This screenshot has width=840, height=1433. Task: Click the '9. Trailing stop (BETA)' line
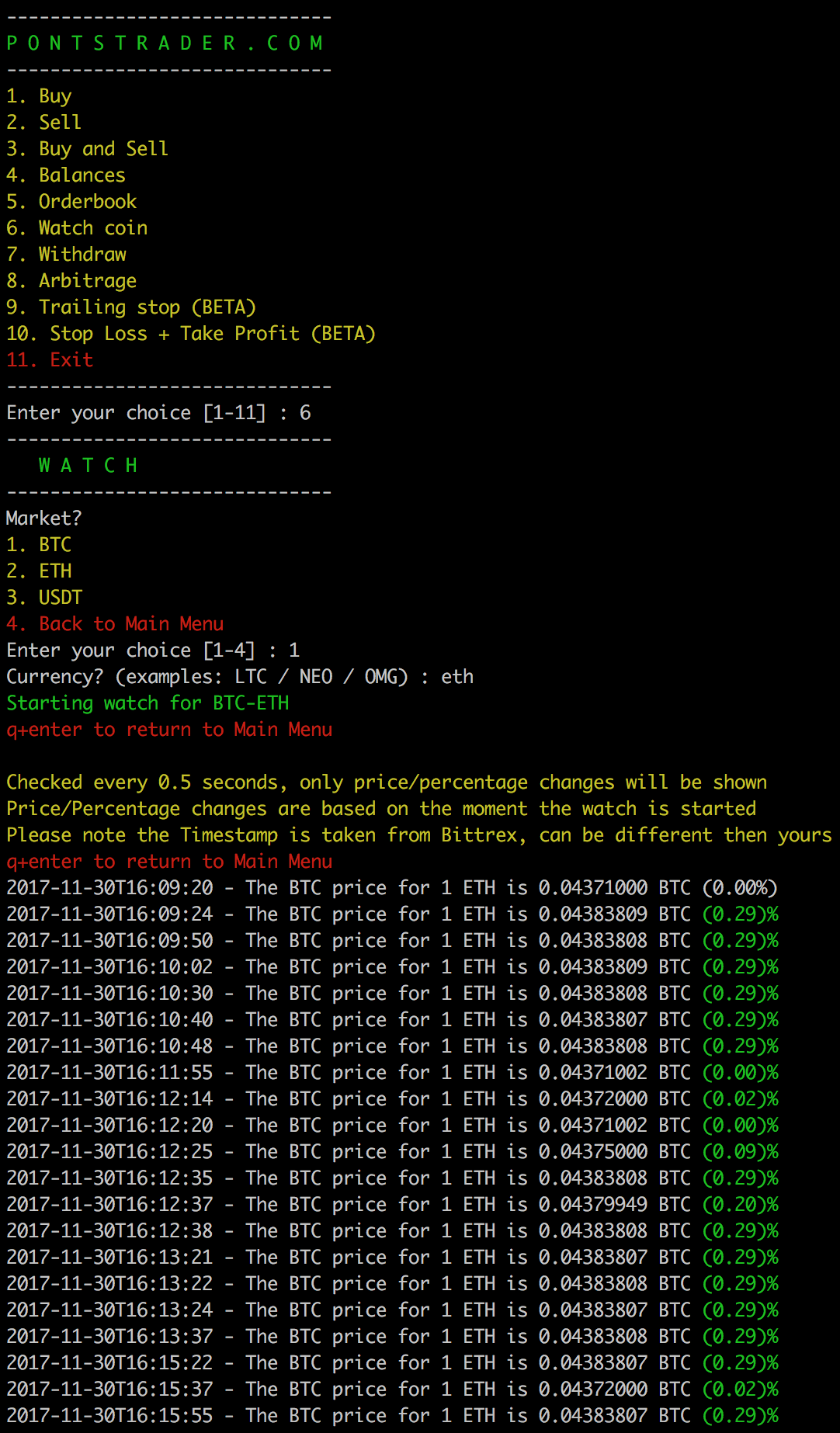point(131,307)
